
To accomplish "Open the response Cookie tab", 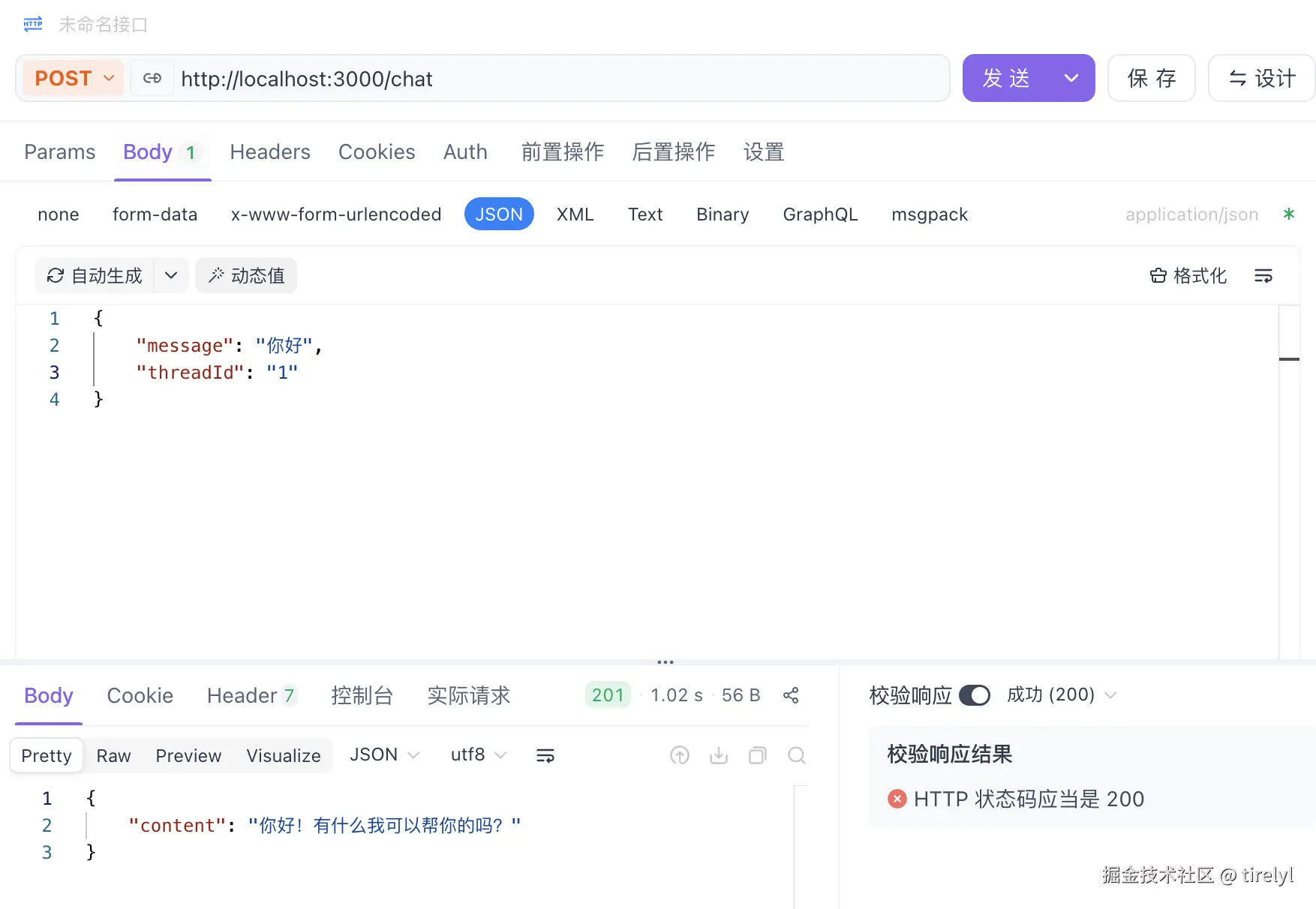I will (x=140, y=696).
